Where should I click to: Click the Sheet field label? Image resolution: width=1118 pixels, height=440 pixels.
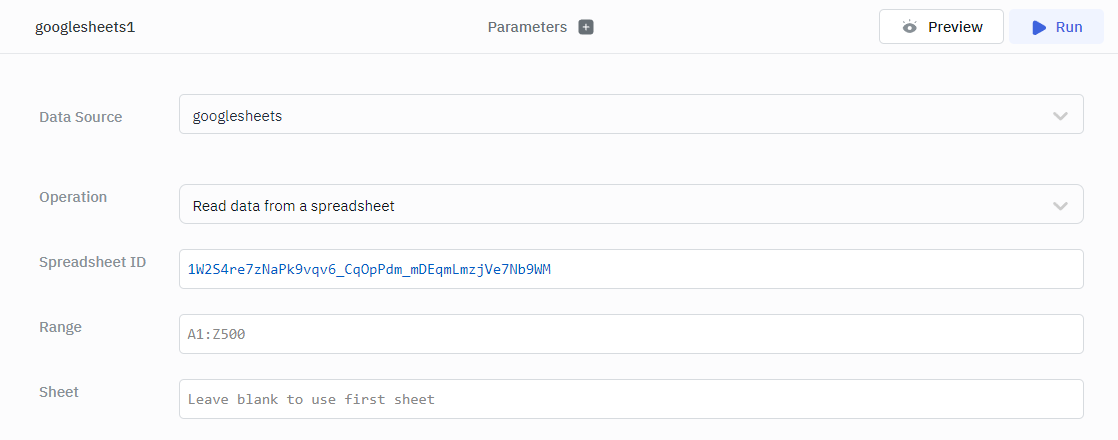[59, 392]
